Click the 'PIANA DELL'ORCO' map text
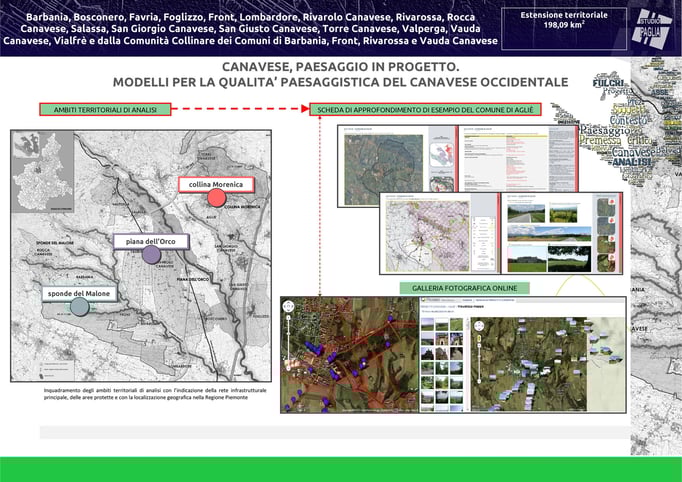Viewport: 682px width, 482px height. pyautogui.click(x=193, y=279)
